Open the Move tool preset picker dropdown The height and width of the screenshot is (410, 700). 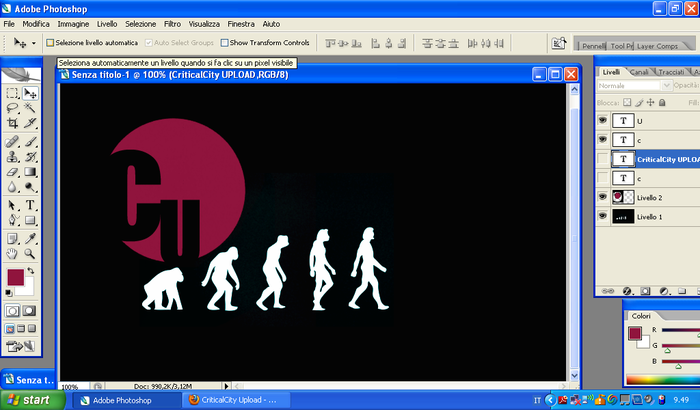[x=33, y=43]
